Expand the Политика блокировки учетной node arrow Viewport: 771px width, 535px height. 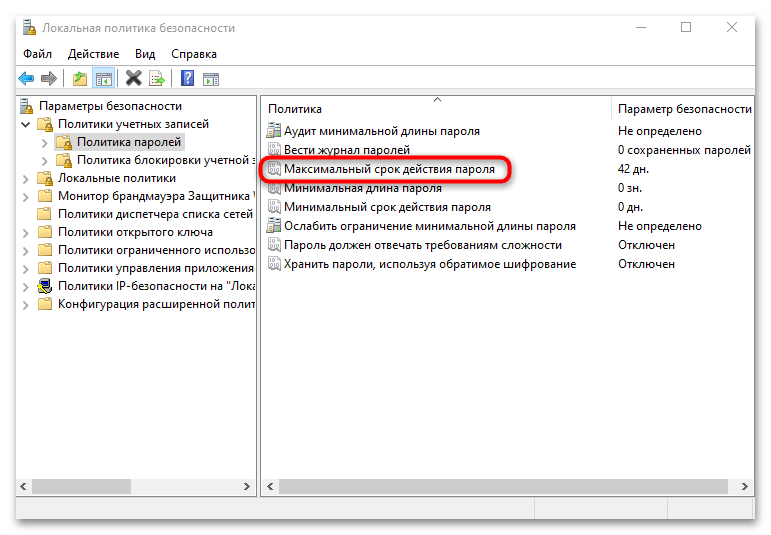coord(45,161)
